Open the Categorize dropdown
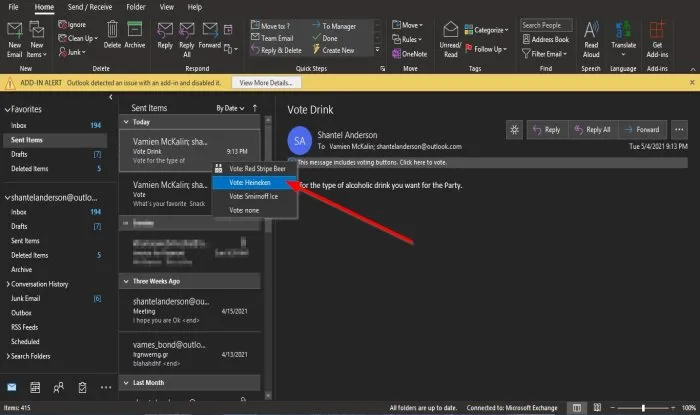The width and height of the screenshot is (700, 415). point(486,30)
